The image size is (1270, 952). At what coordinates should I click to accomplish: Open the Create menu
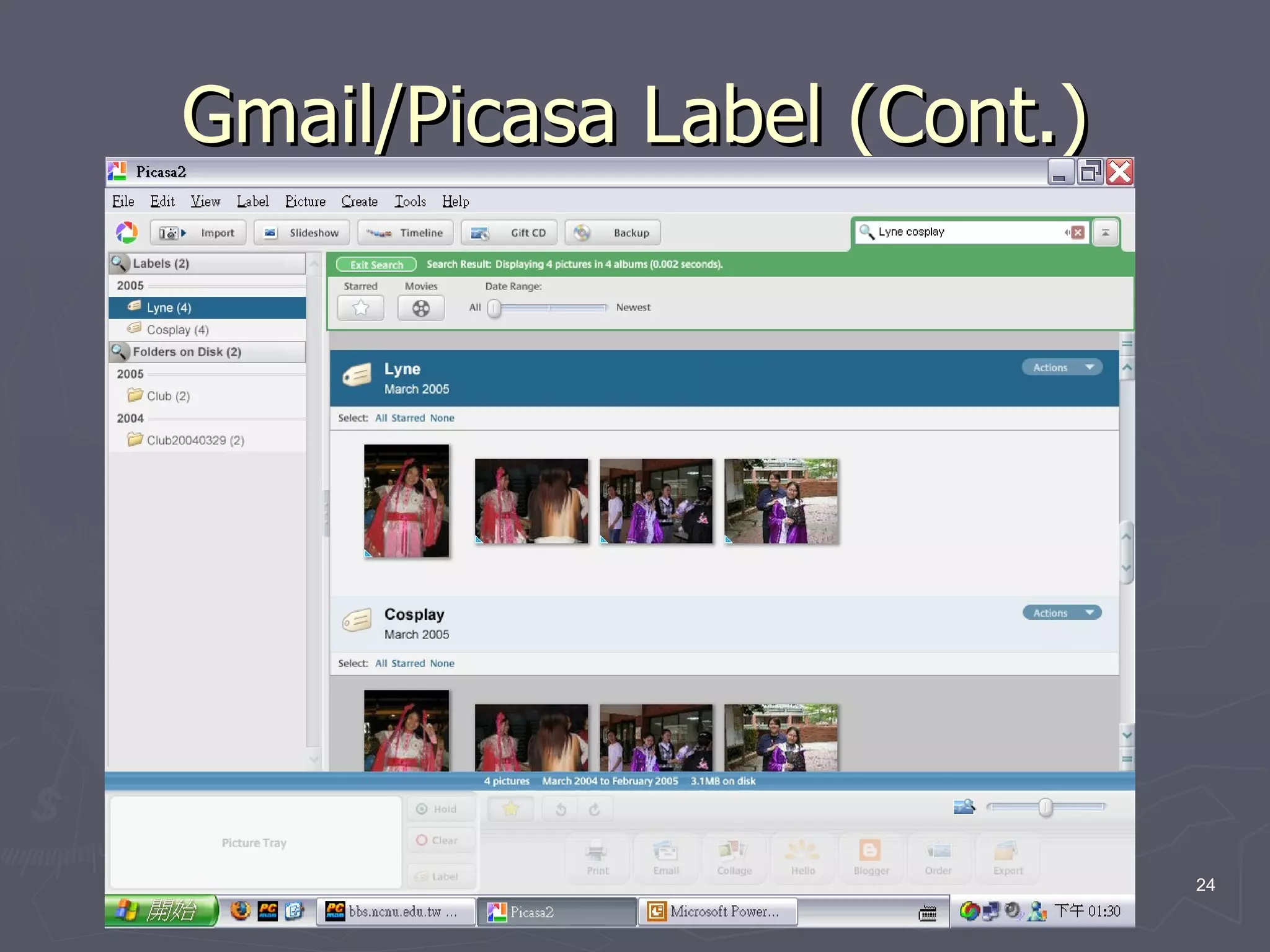click(359, 201)
